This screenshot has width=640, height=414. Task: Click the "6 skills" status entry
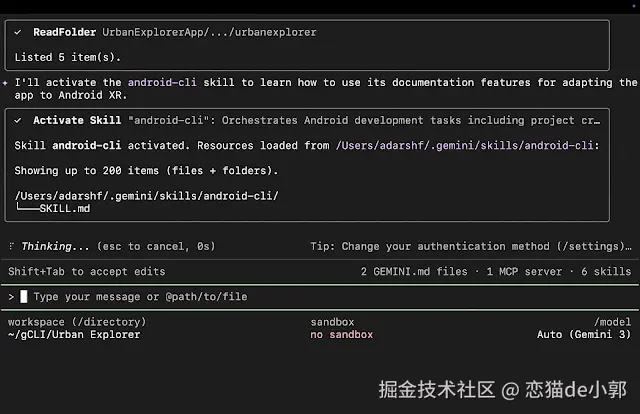[x=606, y=272]
